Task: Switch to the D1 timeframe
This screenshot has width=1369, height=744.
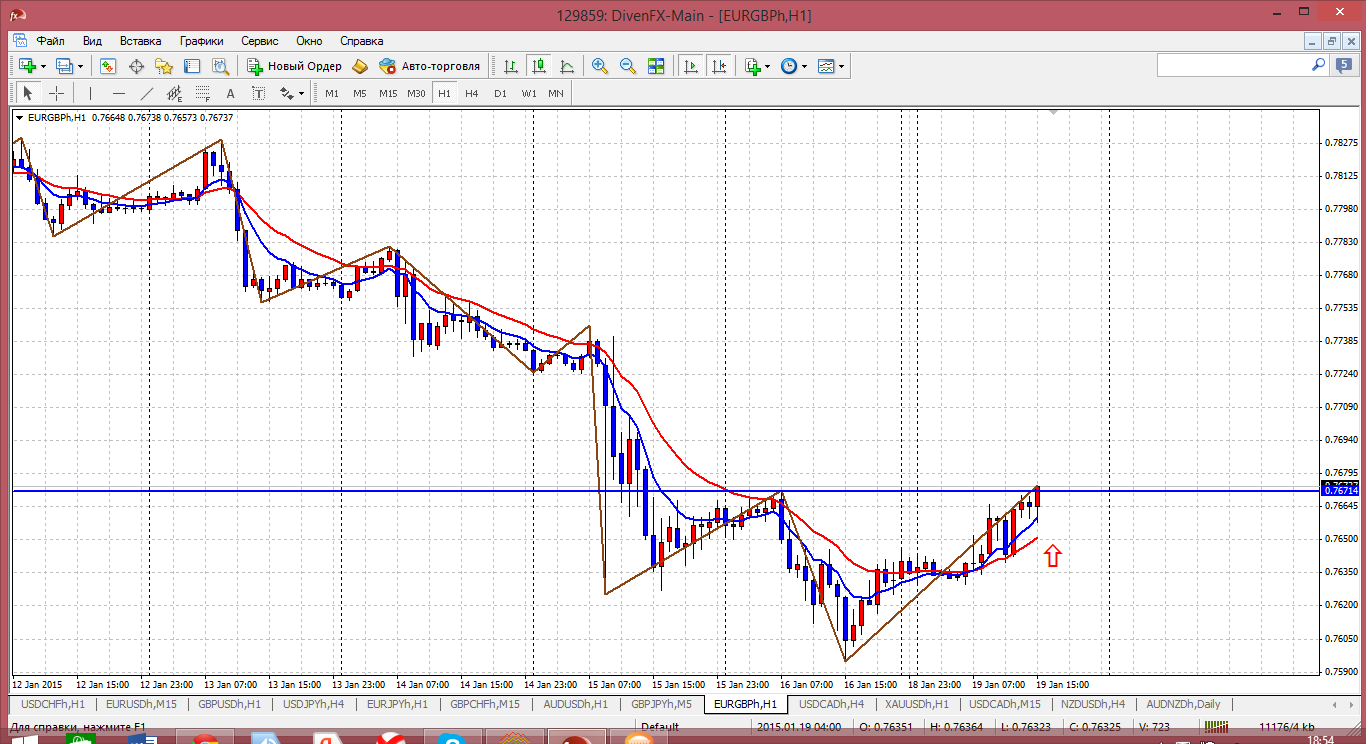Action: (x=500, y=93)
